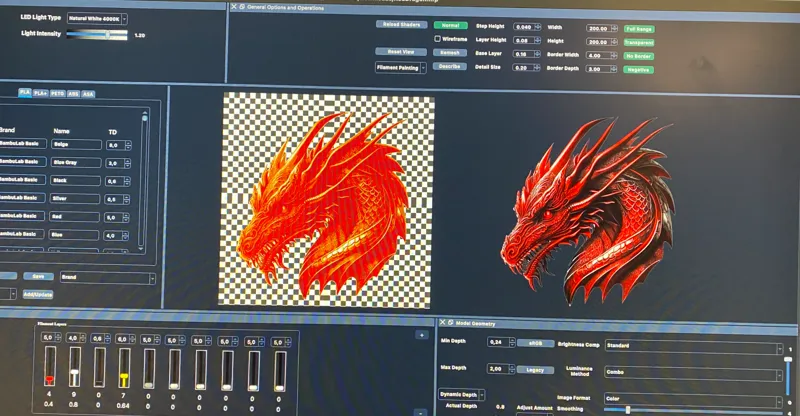Toggle the Full Range option

tap(639, 29)
